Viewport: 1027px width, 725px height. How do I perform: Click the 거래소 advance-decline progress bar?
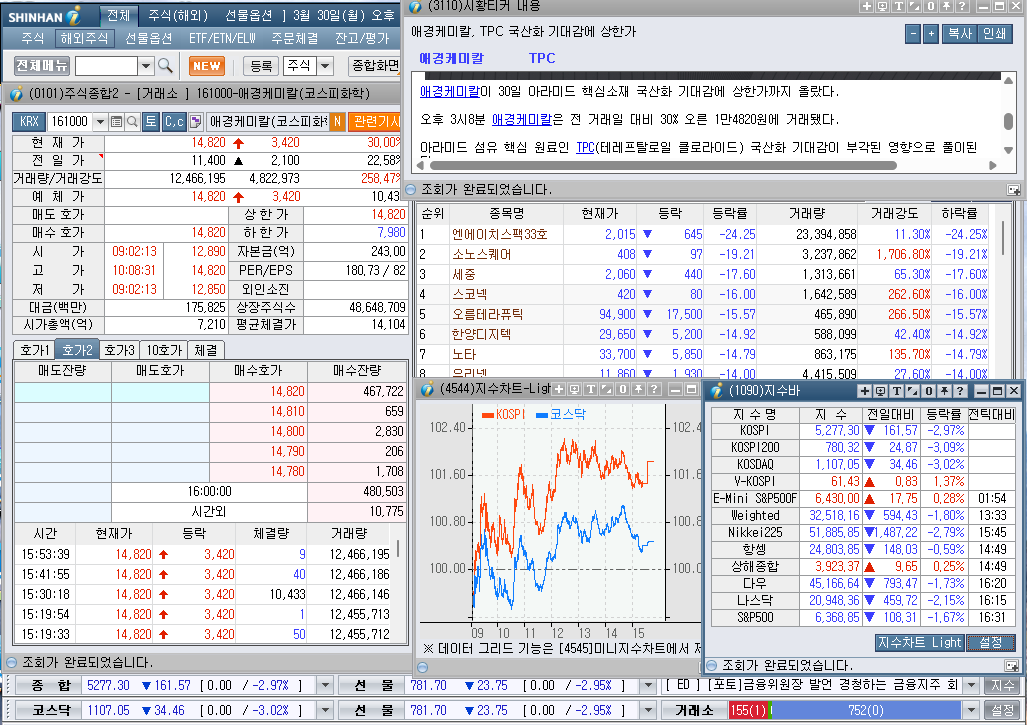coord(846,710)
